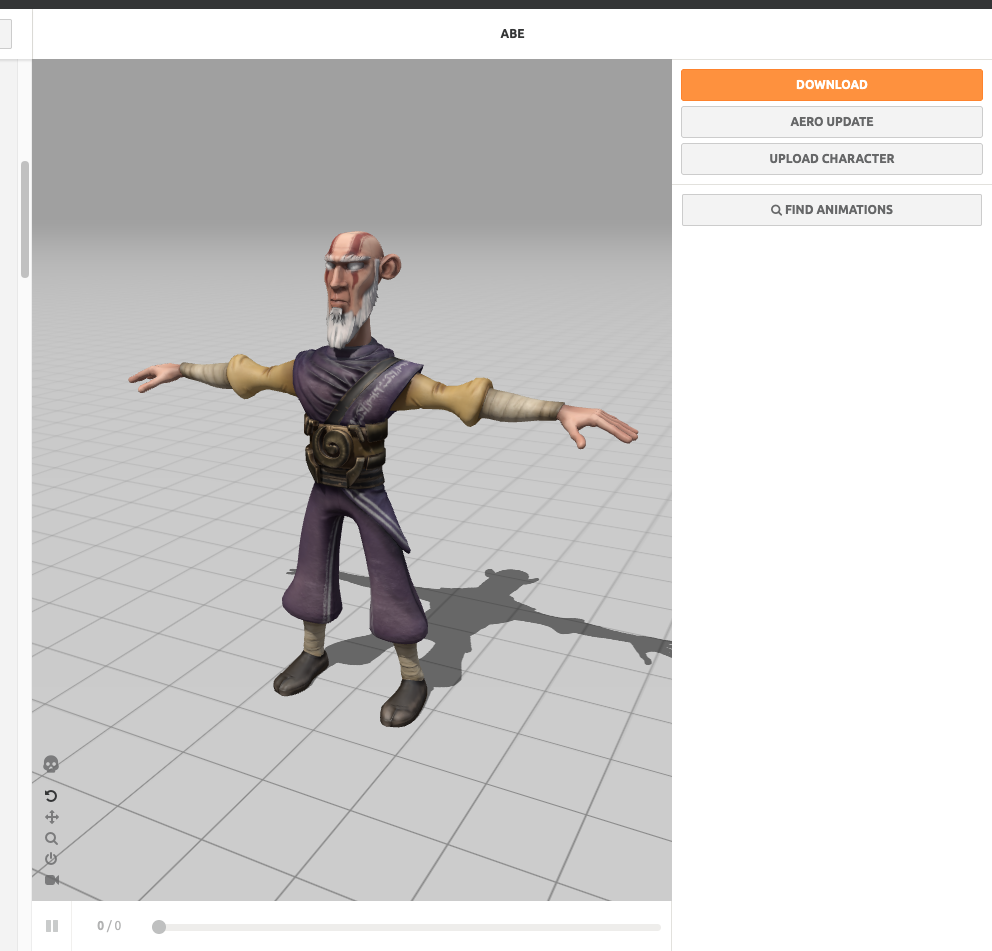Toggle the video camera follow icon
992x951 pixels.
pyautogui.click(x=51, y=880)
